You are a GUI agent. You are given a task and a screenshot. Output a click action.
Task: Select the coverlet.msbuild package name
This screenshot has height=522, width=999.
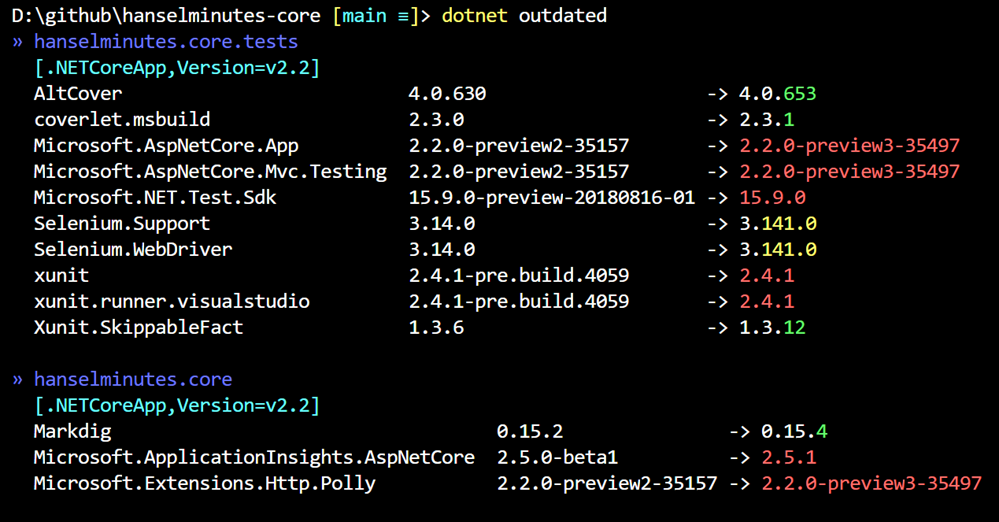point(122,119)
